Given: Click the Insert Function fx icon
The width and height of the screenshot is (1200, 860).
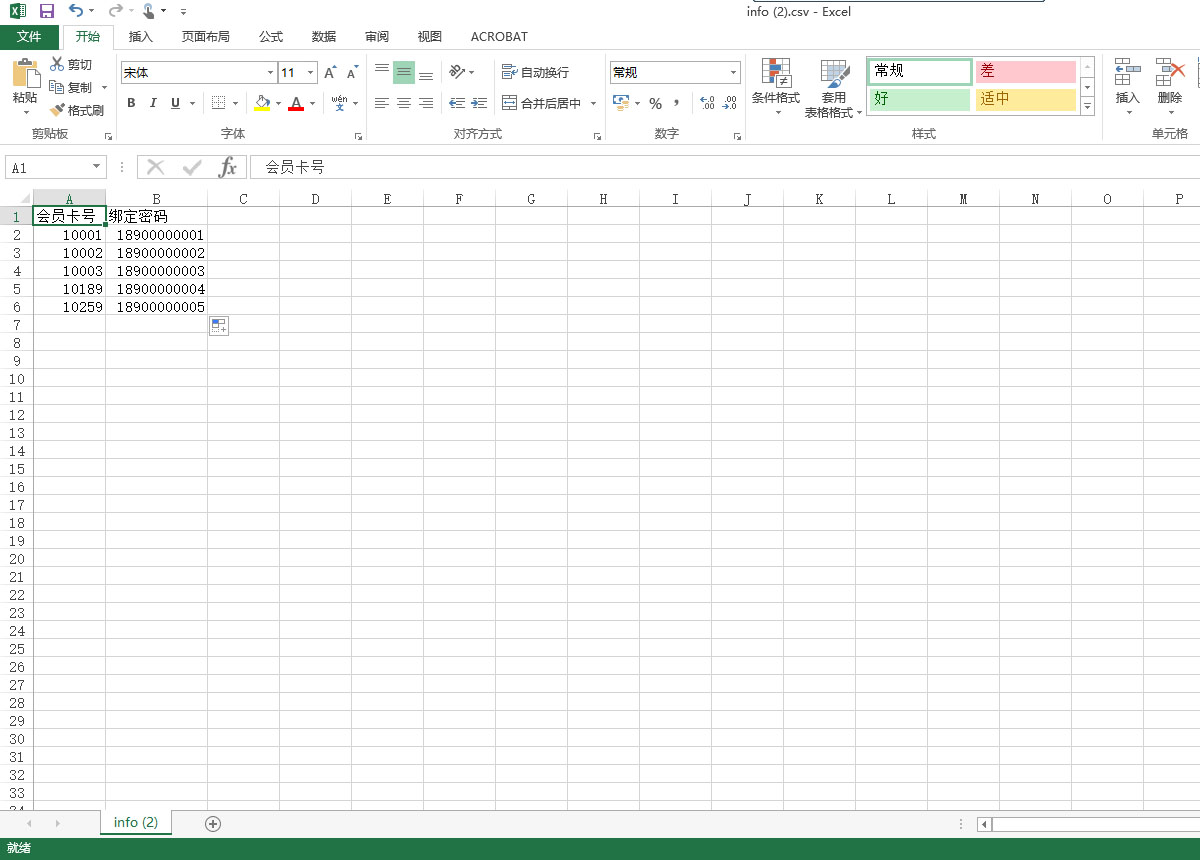Looking at the screenshot, I should click(x=227, y=167).
